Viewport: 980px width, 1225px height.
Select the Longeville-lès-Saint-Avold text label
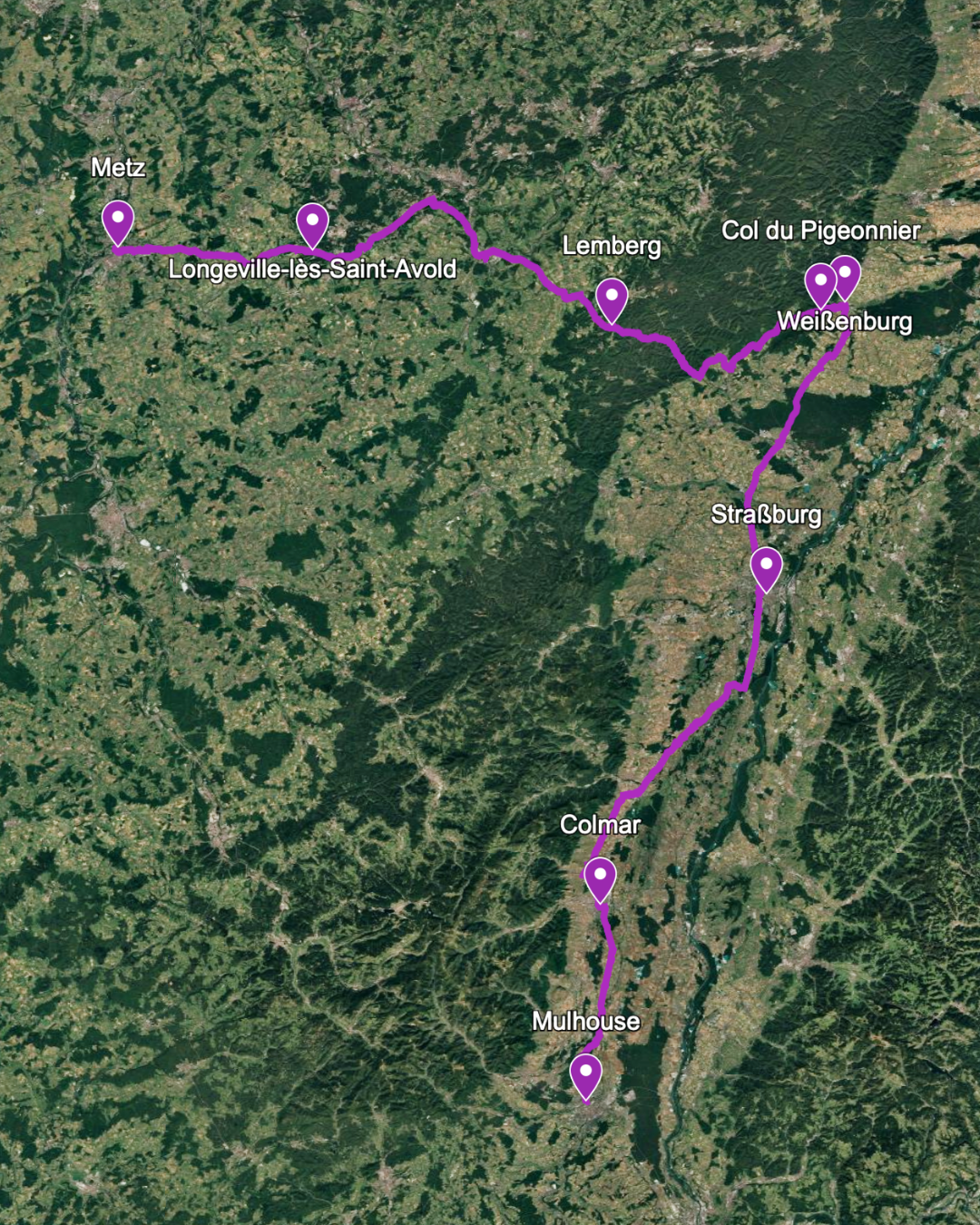pyautogui.click(x=312, y=269)
